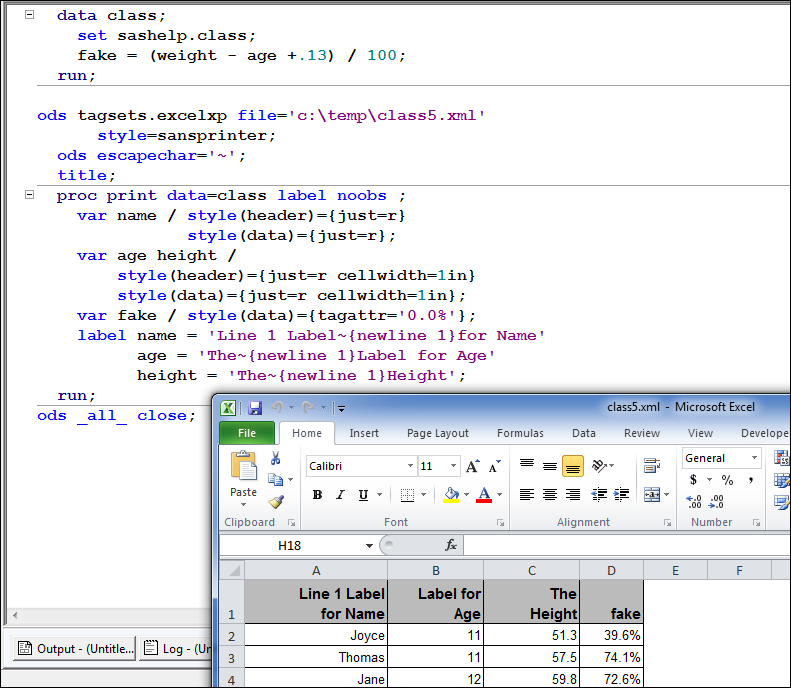Select the Format Painter brush
Screen dimensions: 791x688
pos(275,502)
